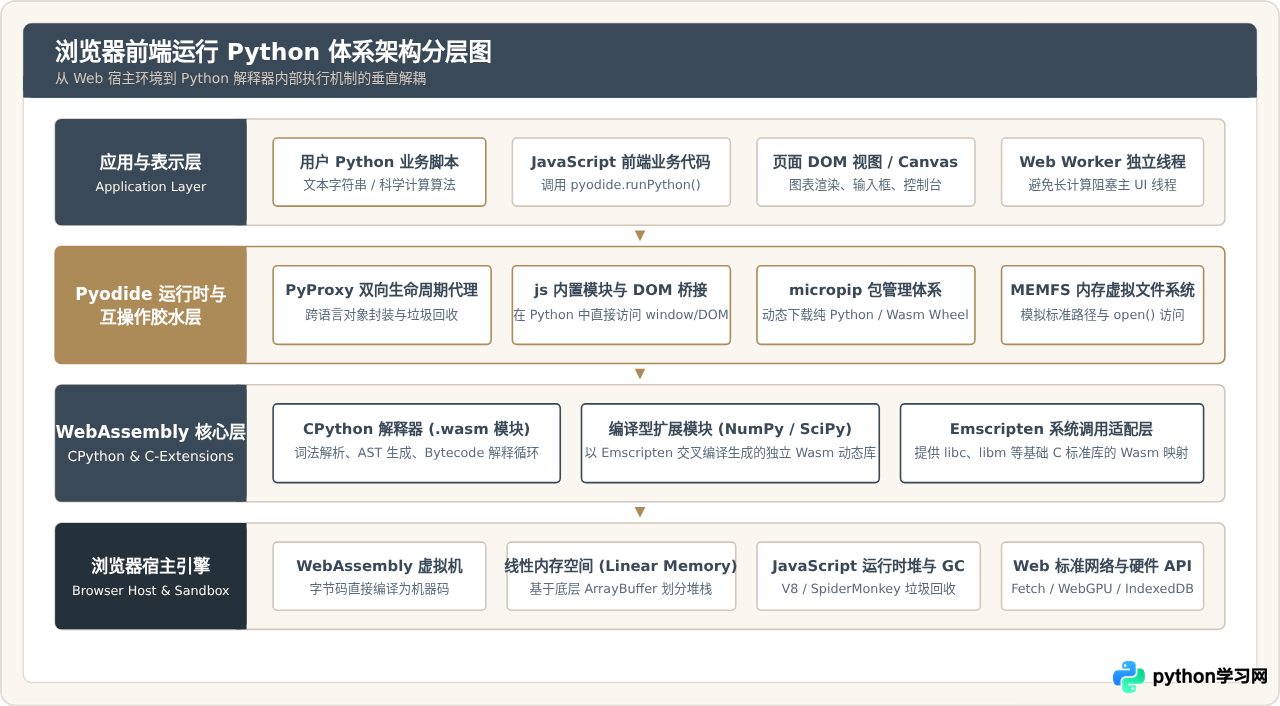This screenshot has height=706, width=1280.
Task: Click the WebAssembly 虚拟机 card
Action: pyautogui.click(x=379, y=576)
